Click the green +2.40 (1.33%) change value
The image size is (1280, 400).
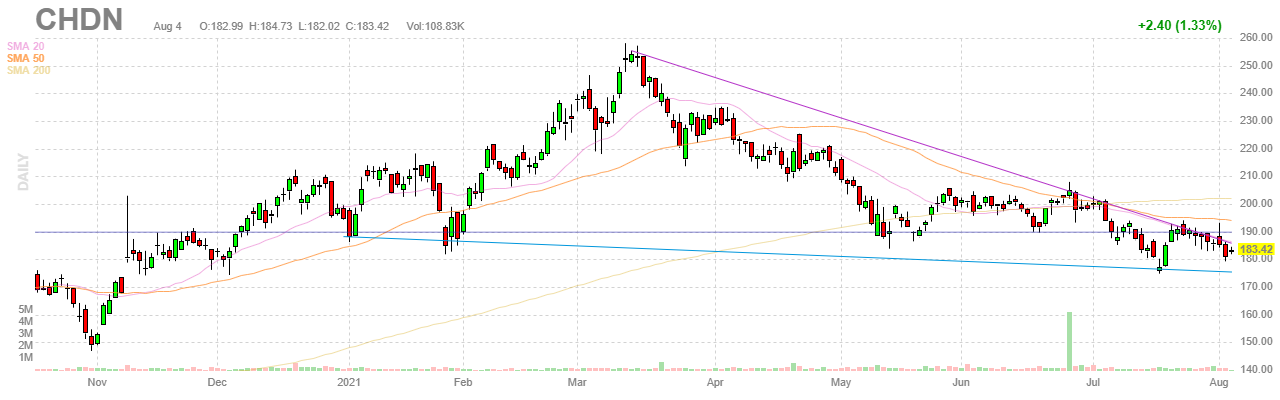point(1178,25)
